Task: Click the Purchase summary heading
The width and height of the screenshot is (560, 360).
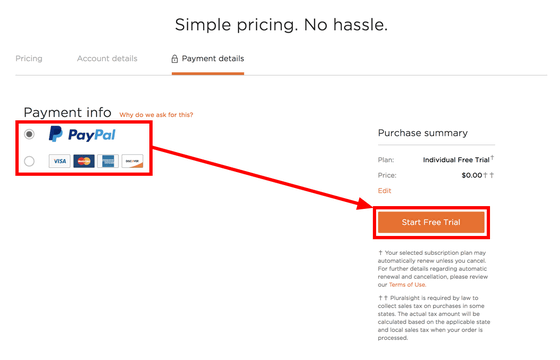Action: (x=423, y=133)
